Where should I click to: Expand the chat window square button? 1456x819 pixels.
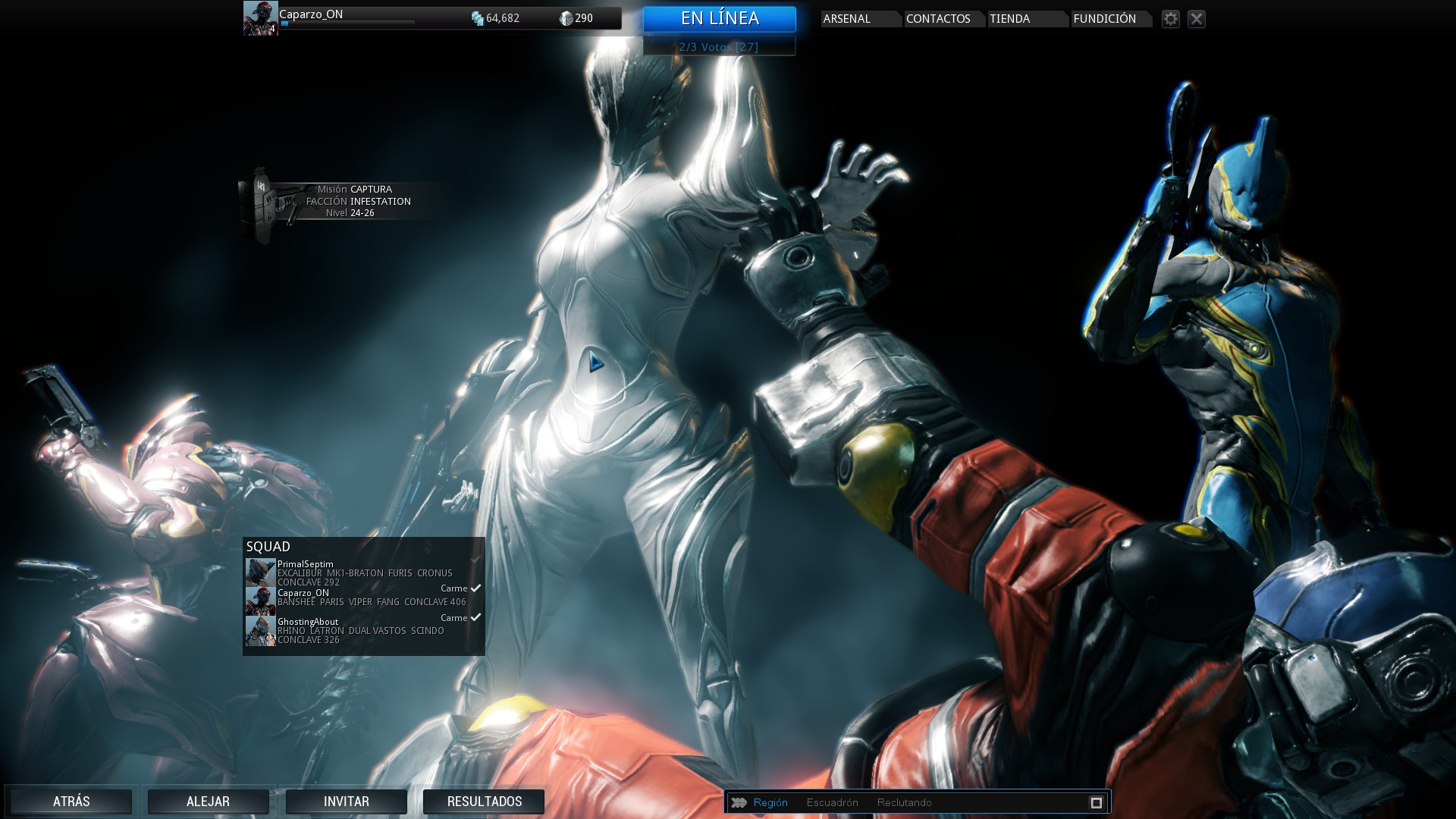click(x=1096, y=802)
